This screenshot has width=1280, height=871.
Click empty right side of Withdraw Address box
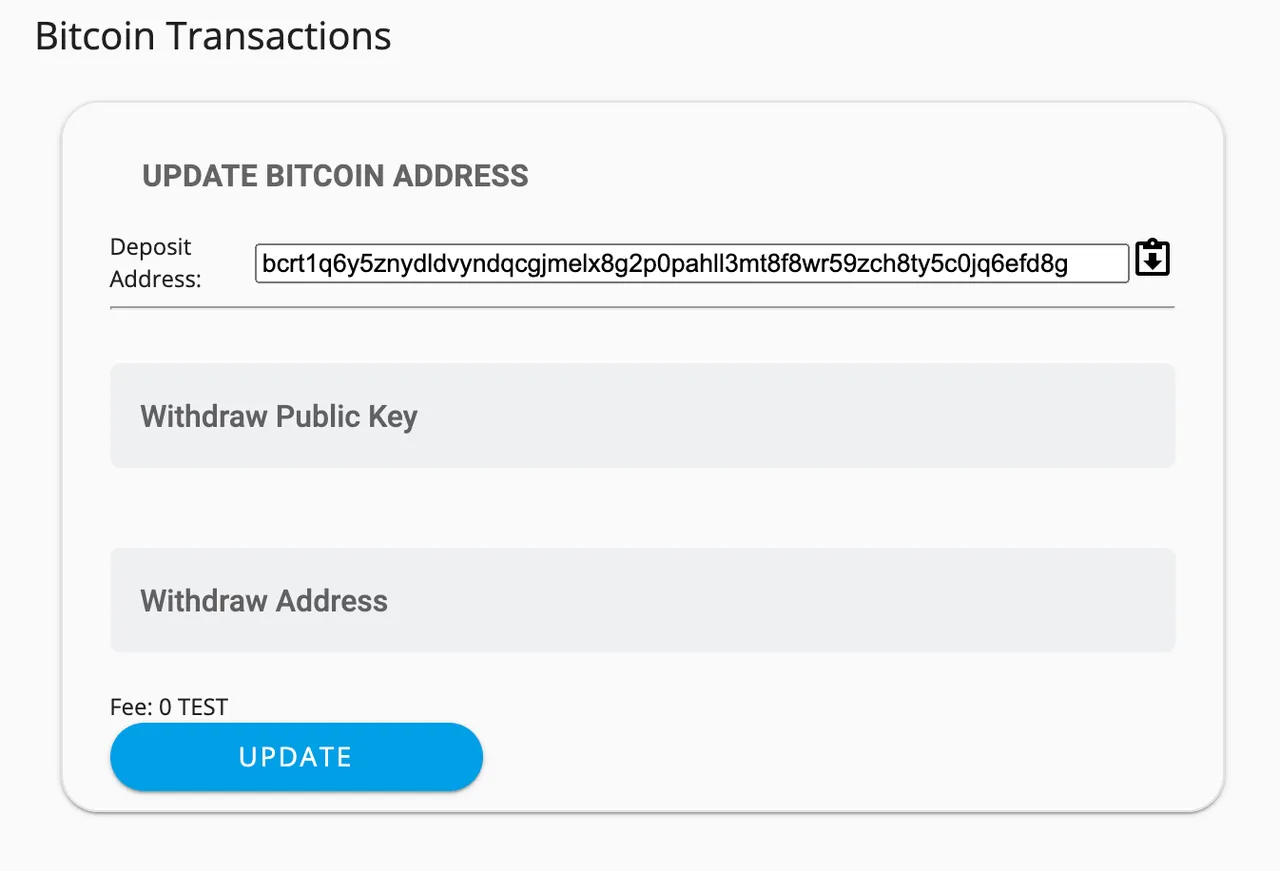tap(900, 600)
